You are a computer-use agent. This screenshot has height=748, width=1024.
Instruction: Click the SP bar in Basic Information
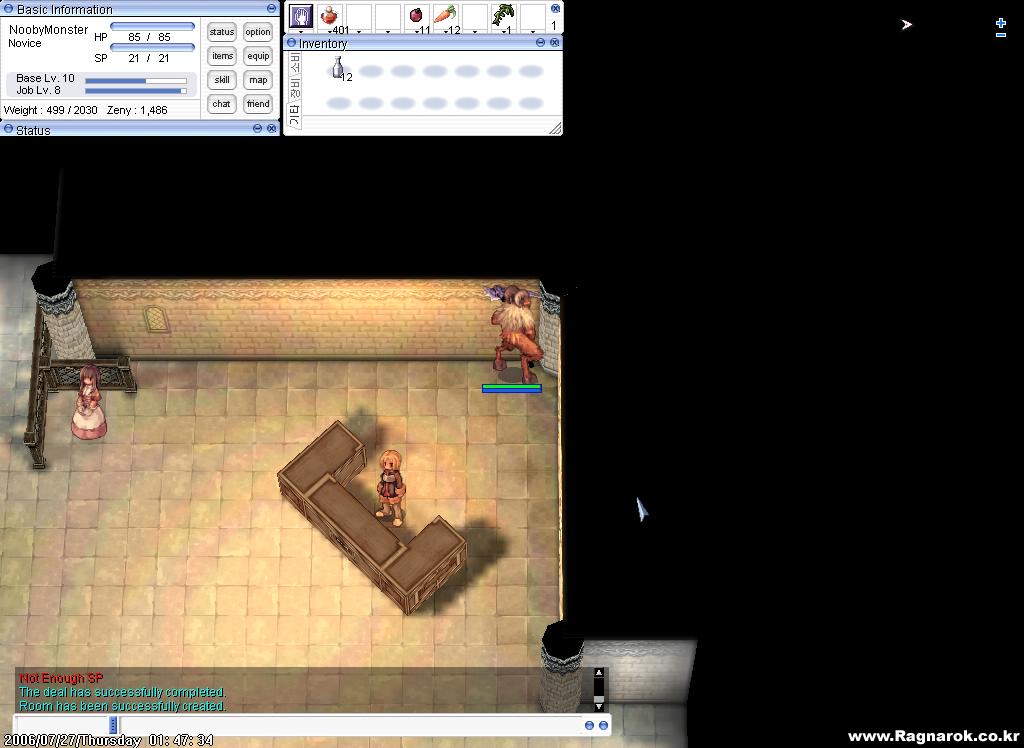tap(152, 48)
